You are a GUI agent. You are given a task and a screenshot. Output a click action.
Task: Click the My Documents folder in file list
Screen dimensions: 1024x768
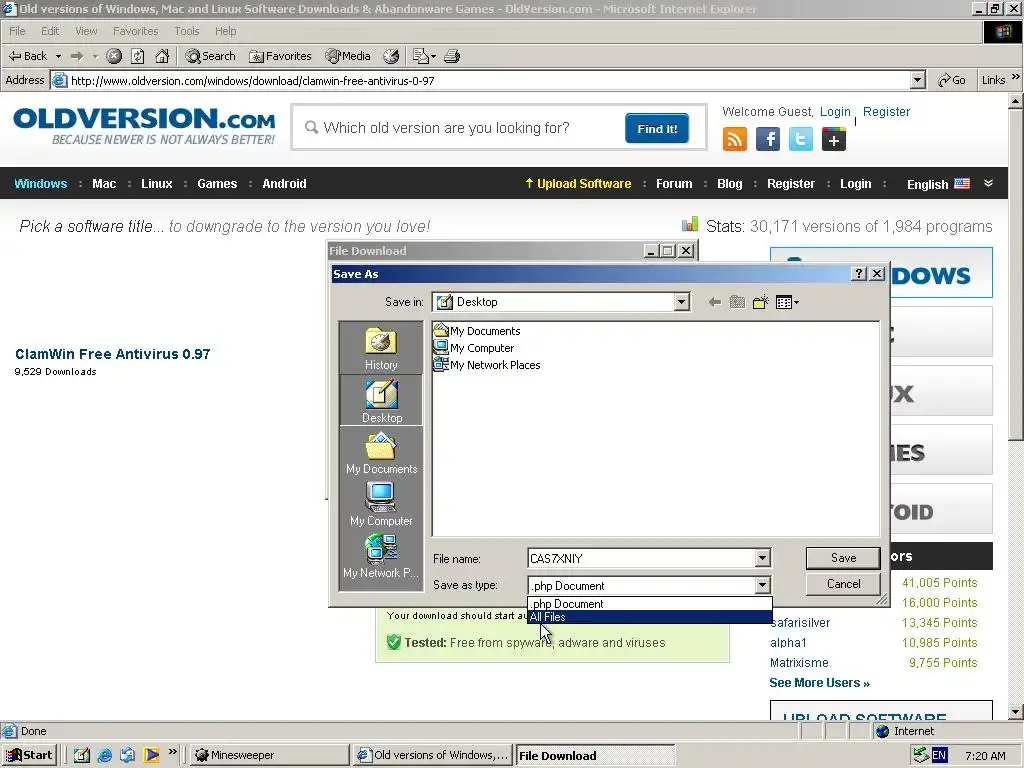(477, 330)
